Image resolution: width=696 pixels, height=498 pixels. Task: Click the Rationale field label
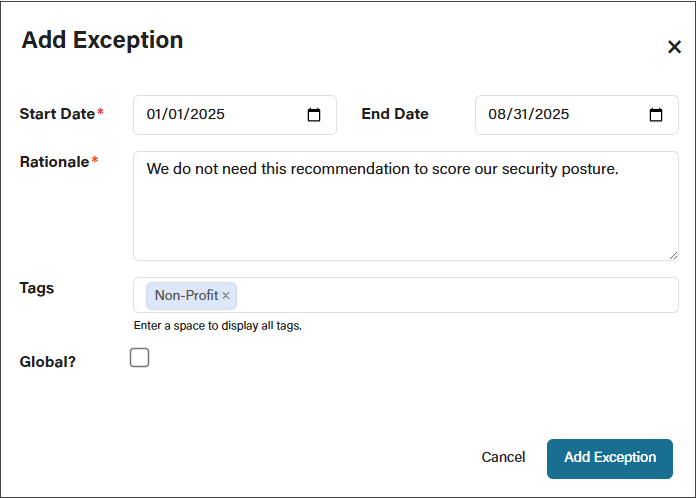point(55,162)
